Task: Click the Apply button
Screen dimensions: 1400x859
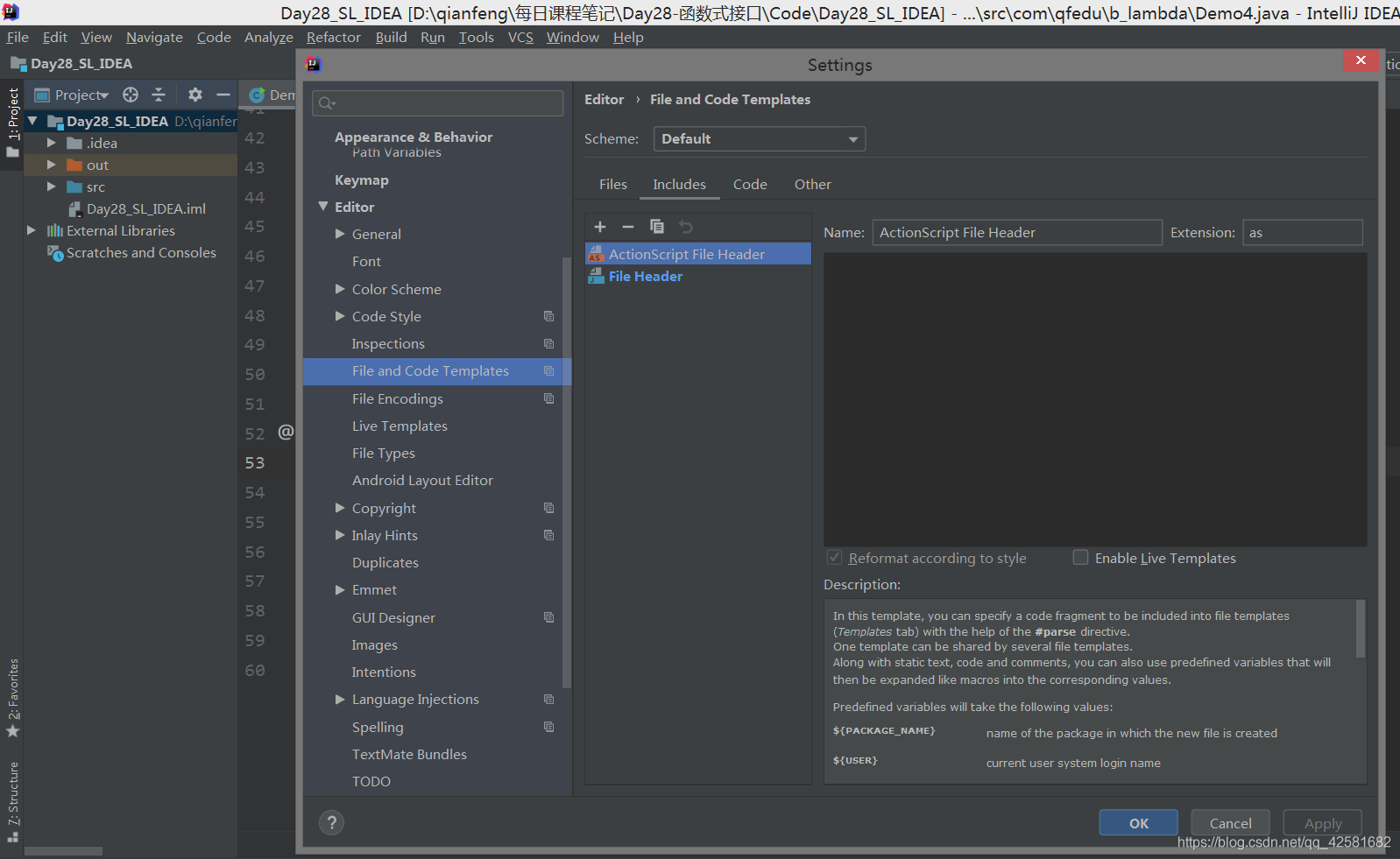Action: click(x=1323, y=823)
